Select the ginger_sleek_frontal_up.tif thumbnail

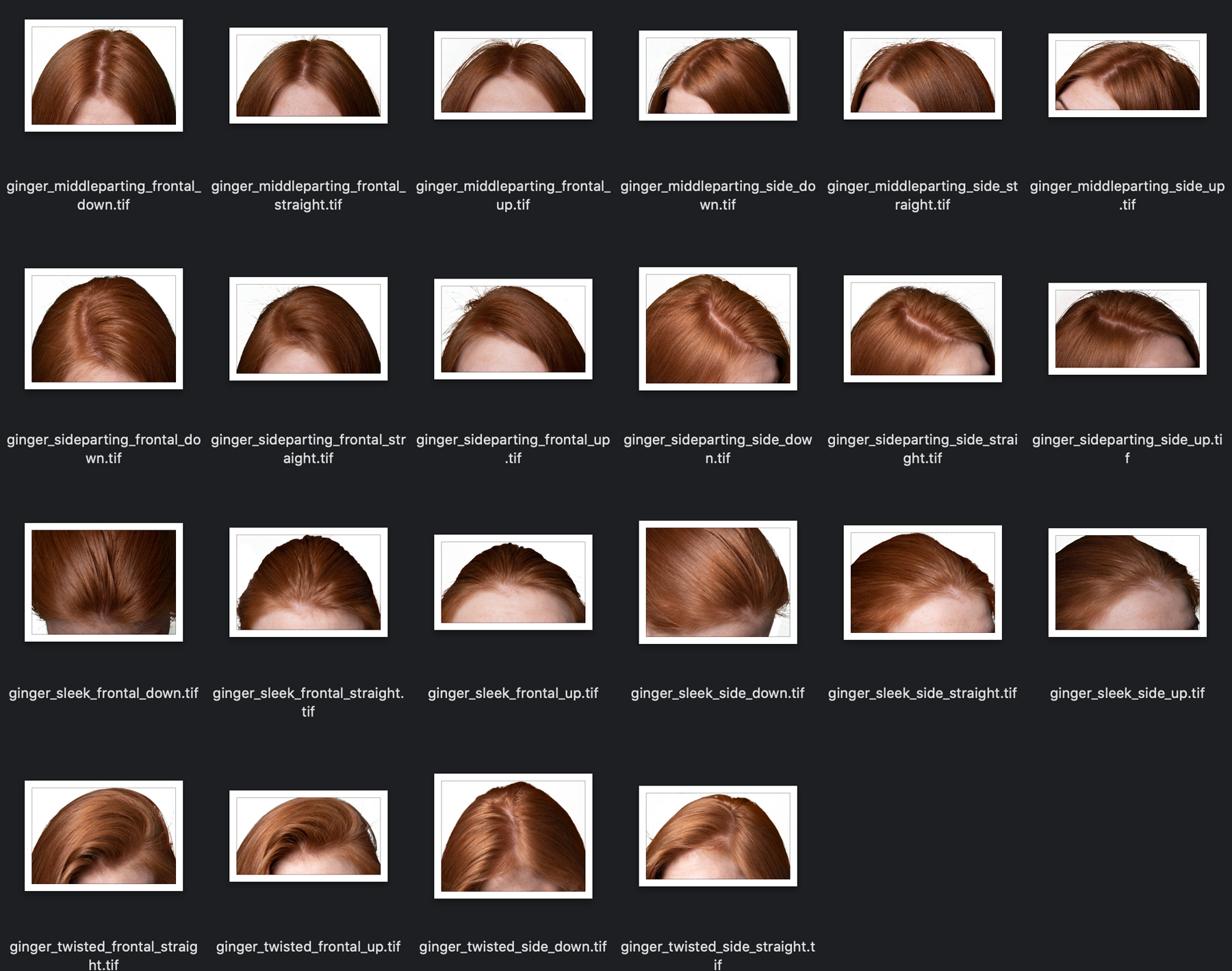[513, 582]
